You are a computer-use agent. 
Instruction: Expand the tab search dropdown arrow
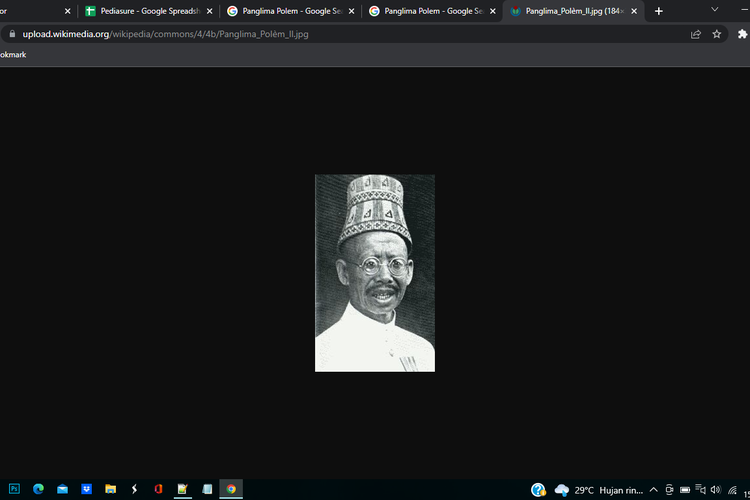click(x=715, y=10)
